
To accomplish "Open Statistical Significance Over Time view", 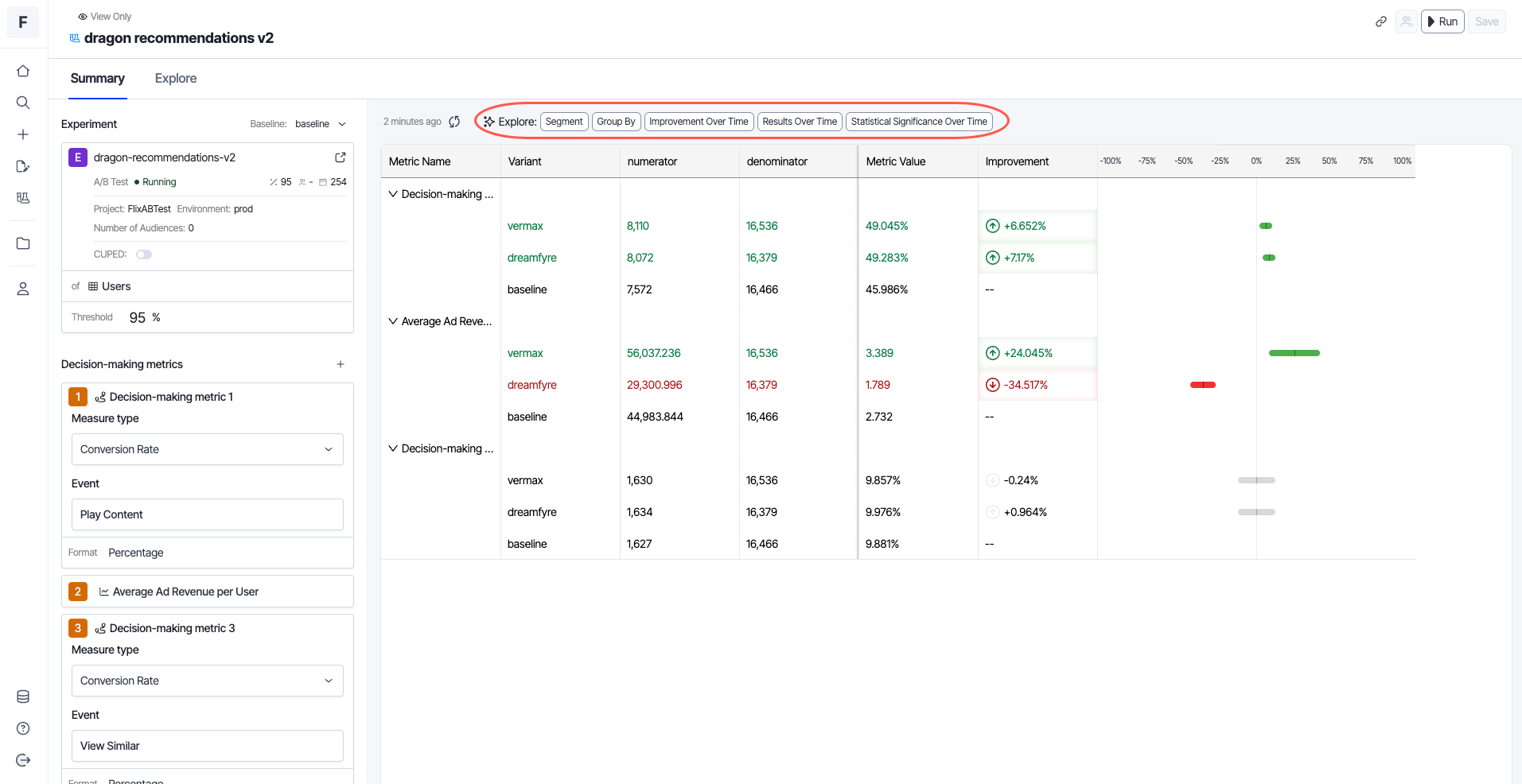I will click(919, 122).
